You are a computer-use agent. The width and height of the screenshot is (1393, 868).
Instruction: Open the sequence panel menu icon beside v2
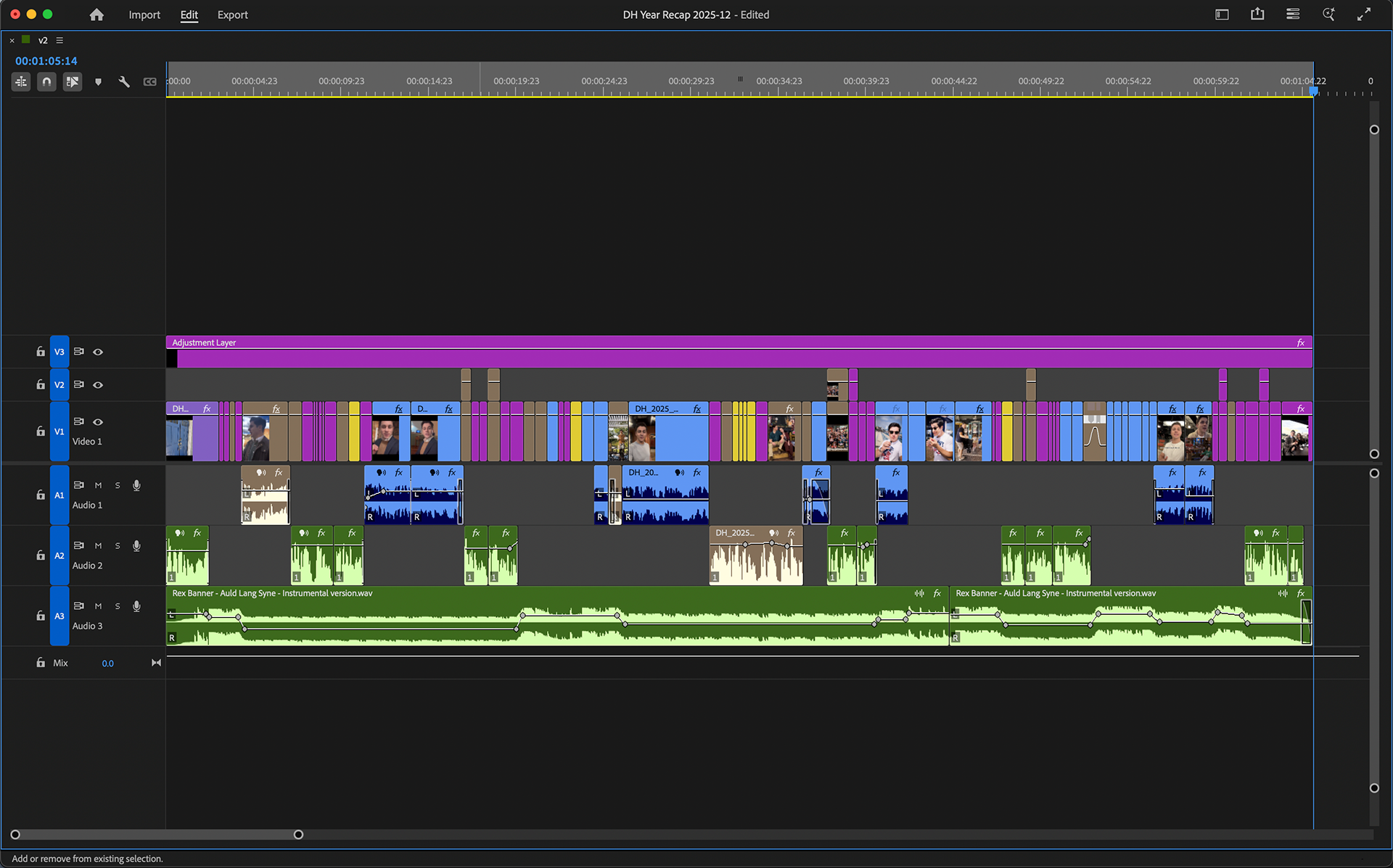59,40
